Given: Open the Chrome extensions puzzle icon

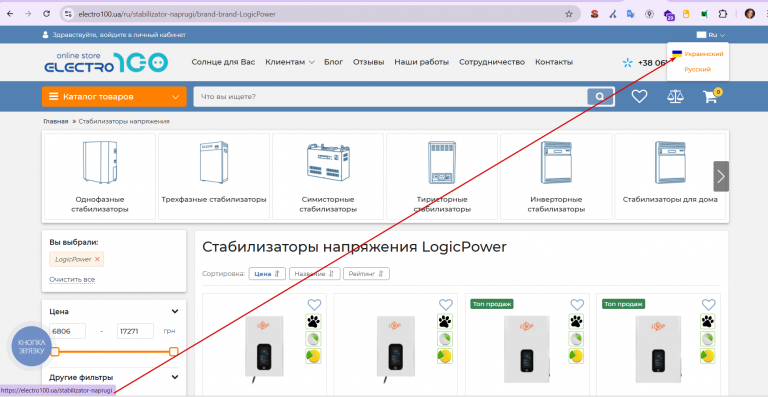Looking at the screenshot, I should coord(722,14).
